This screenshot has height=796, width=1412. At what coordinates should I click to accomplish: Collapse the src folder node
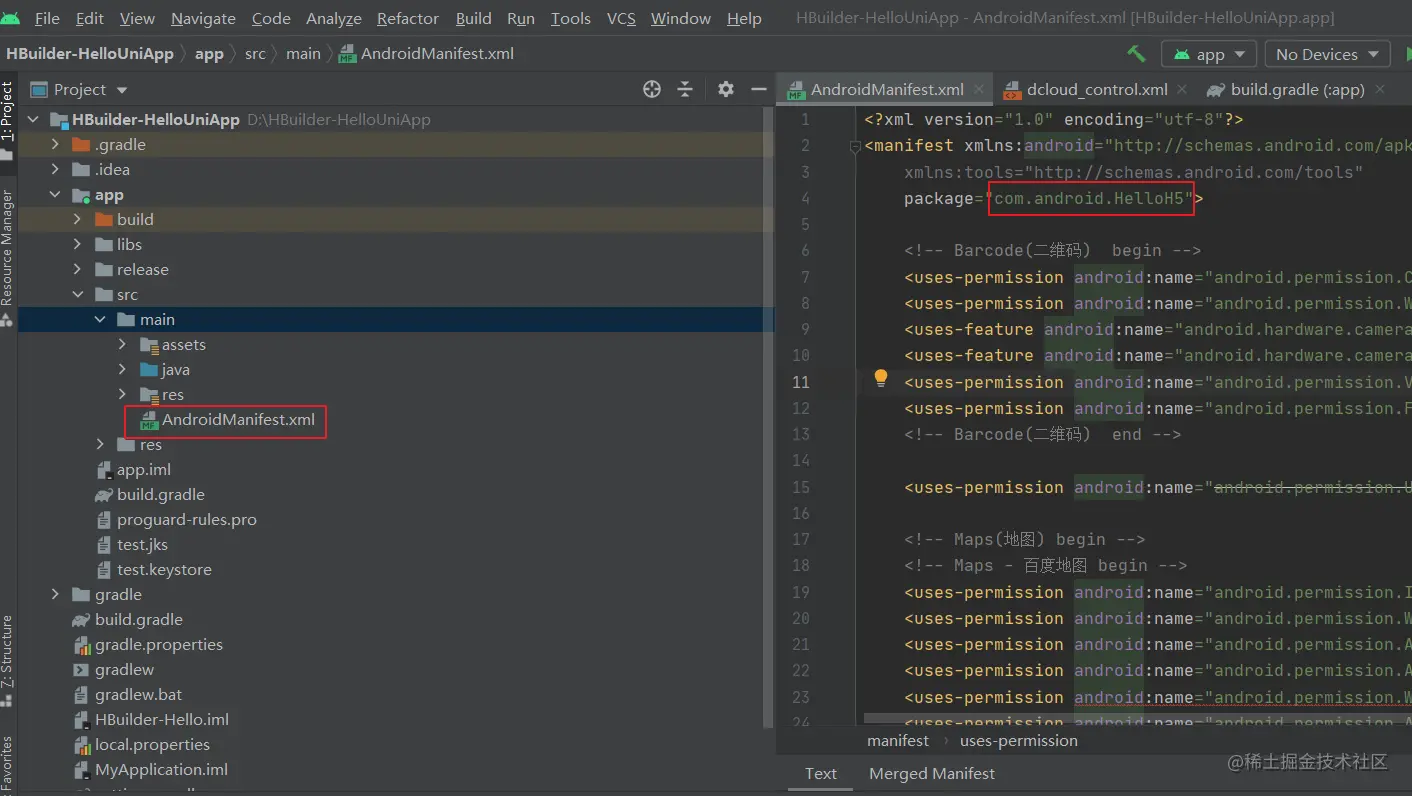78,295
